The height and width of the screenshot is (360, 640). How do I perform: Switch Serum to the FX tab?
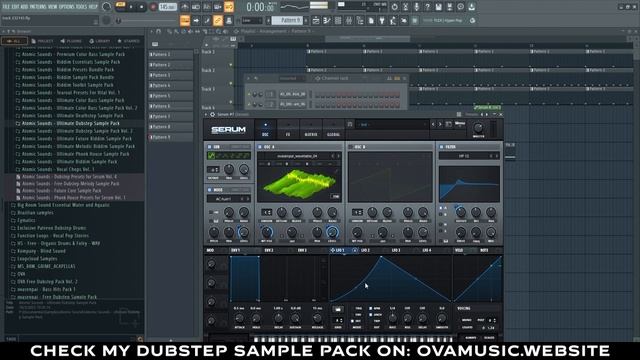point(288,129)
